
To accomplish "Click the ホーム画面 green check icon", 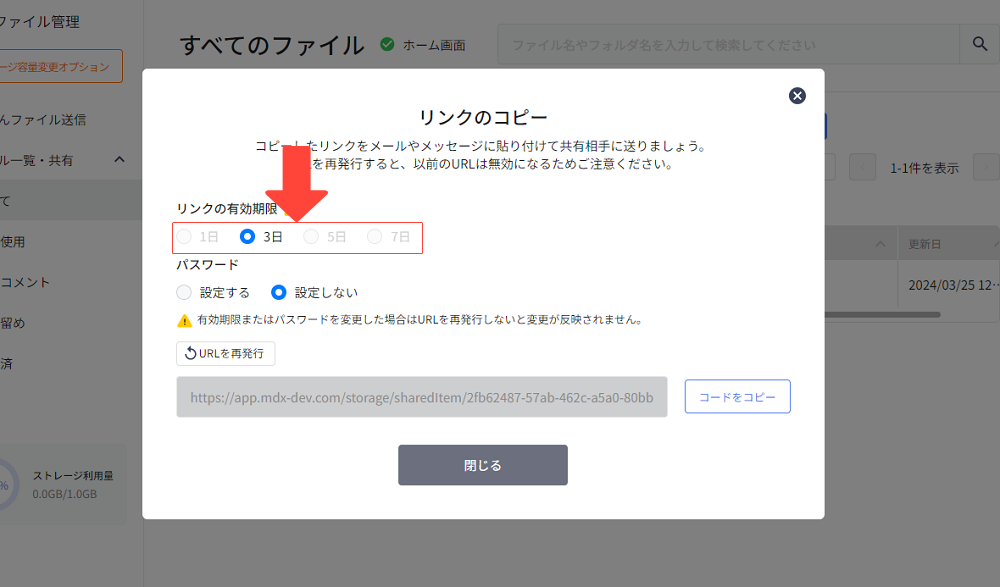I will [x=386, y=44].
